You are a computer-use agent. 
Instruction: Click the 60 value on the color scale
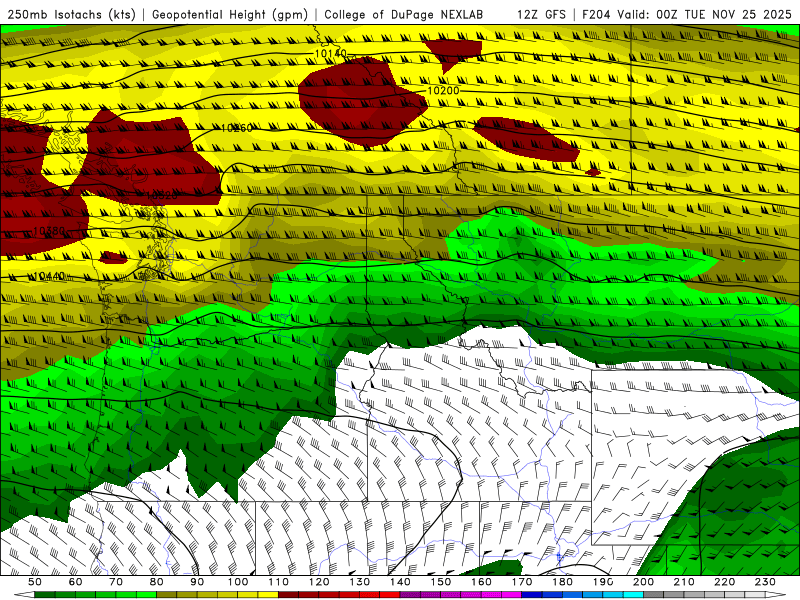click(76, 582)
